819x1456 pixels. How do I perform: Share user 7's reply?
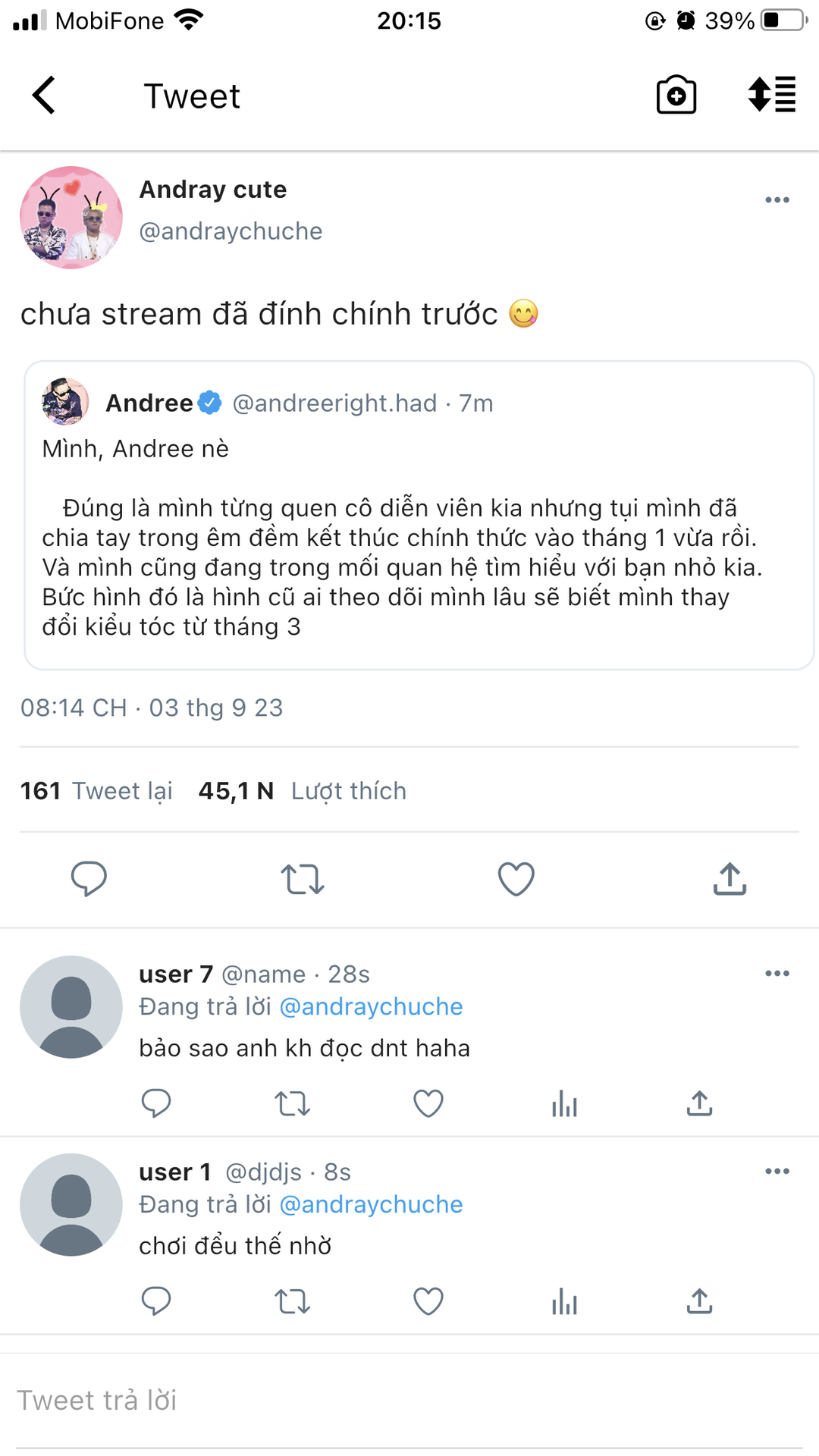point(699,1103)
